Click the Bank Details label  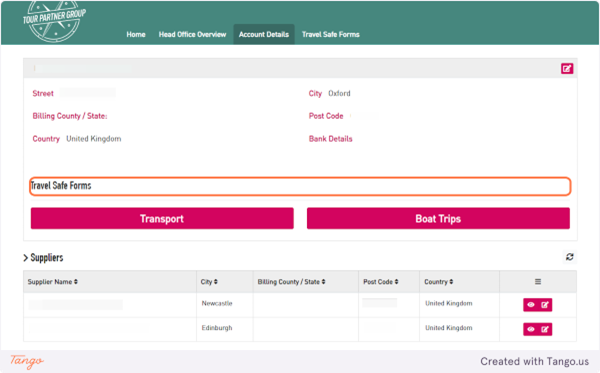331,139
